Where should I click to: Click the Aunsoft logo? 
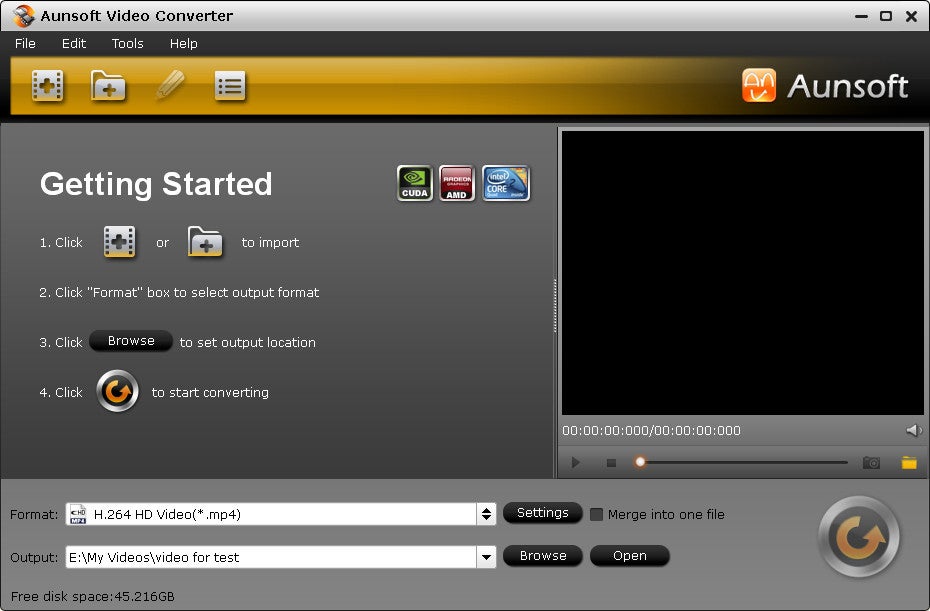pyautogui.click(x=824, y=86)
